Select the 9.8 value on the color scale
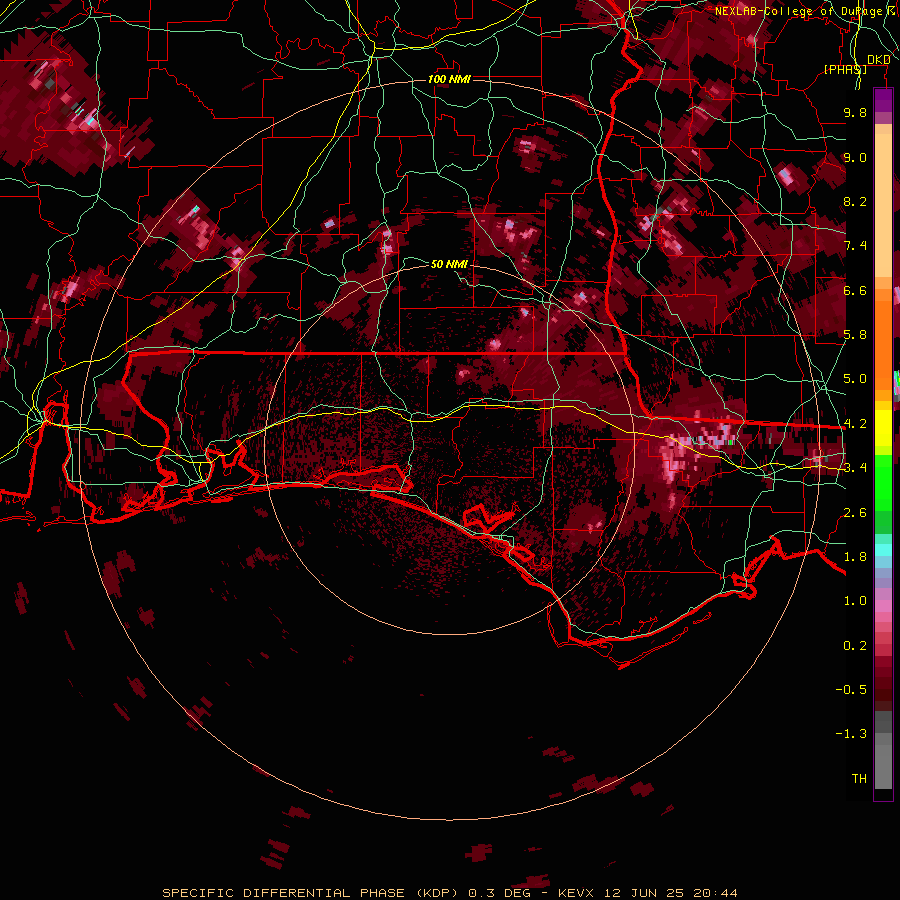Image resolution: width=900 pixels, height=900 pixels. tap(855, 112)
